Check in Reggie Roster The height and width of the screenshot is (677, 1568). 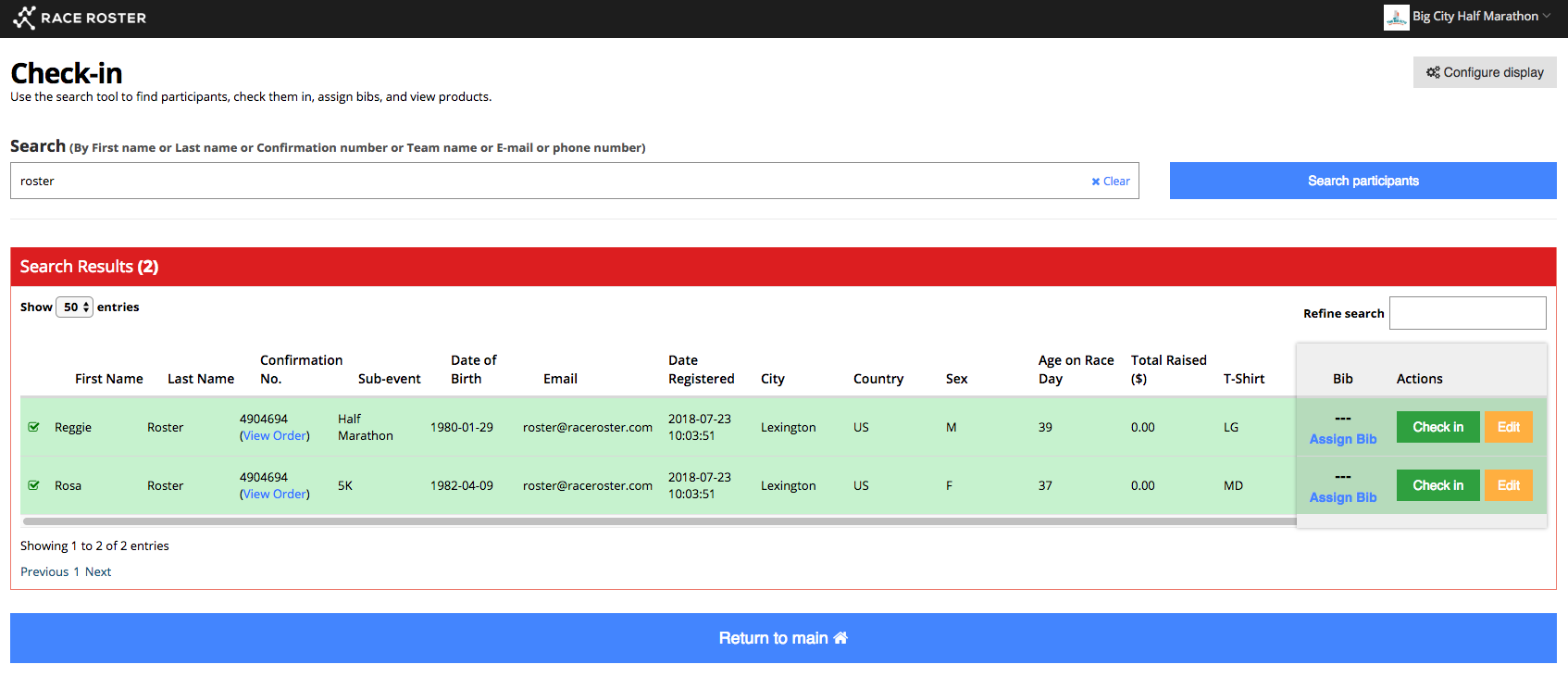click(1437, 427)
